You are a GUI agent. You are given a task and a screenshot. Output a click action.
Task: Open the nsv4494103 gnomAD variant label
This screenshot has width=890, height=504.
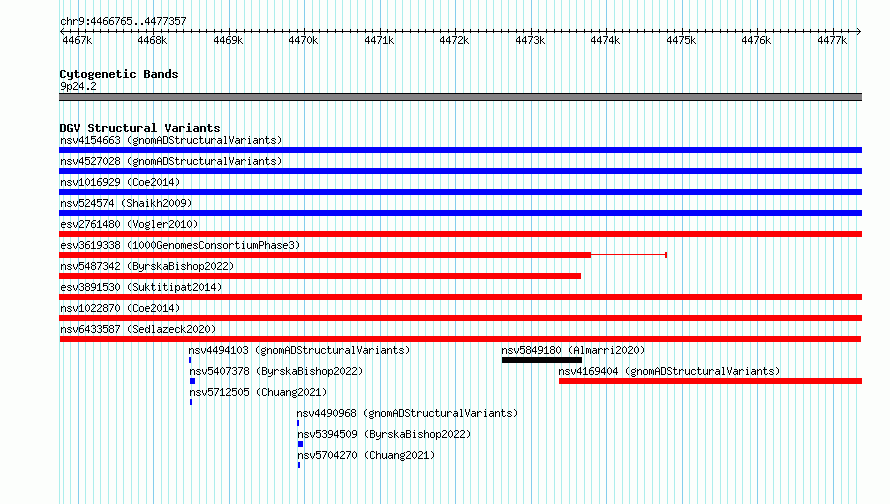tap(299, 350)
